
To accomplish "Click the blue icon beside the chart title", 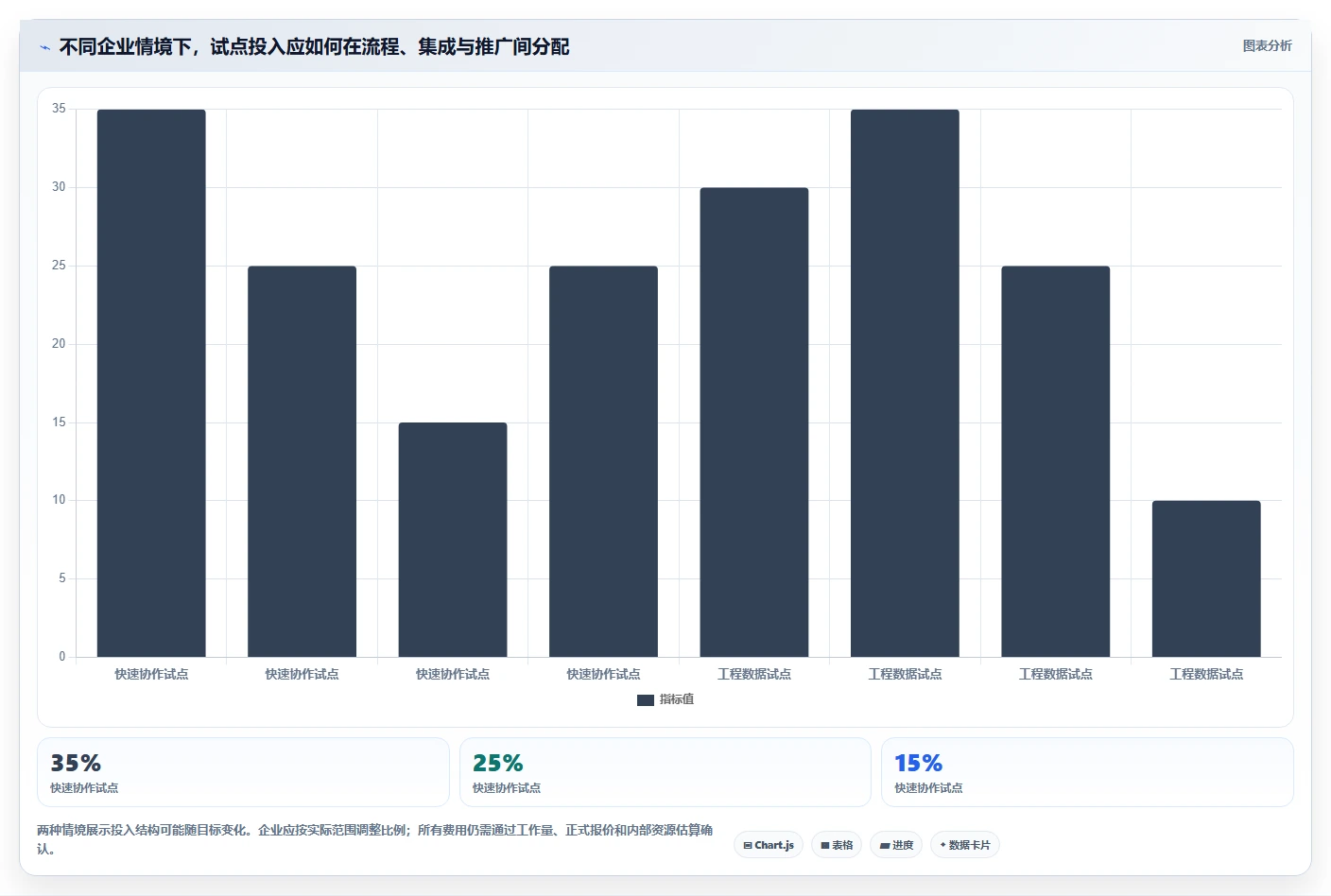I will pos(44,47).
